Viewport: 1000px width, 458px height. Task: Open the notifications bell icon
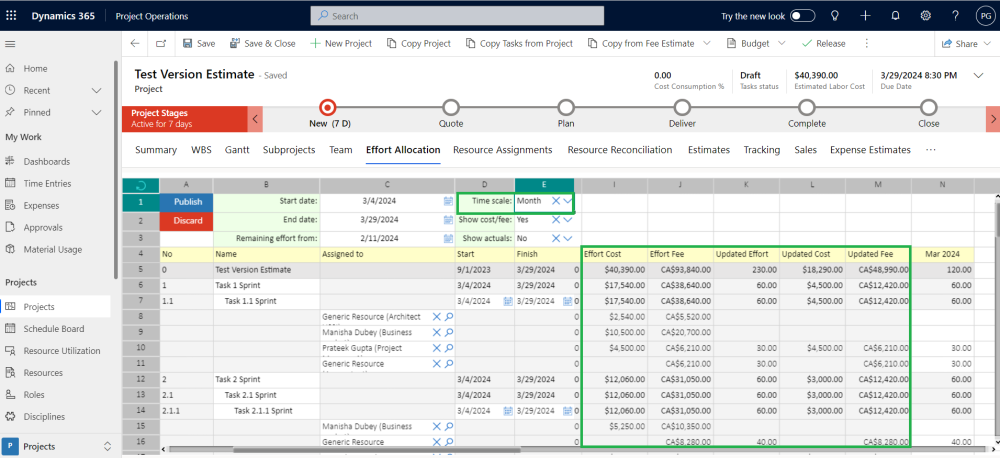pyautogui.click(x=896, y=16)
